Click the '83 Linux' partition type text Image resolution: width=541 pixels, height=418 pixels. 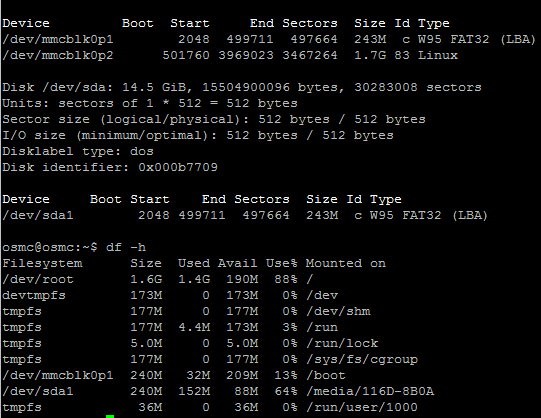click(x=426, y=56)
